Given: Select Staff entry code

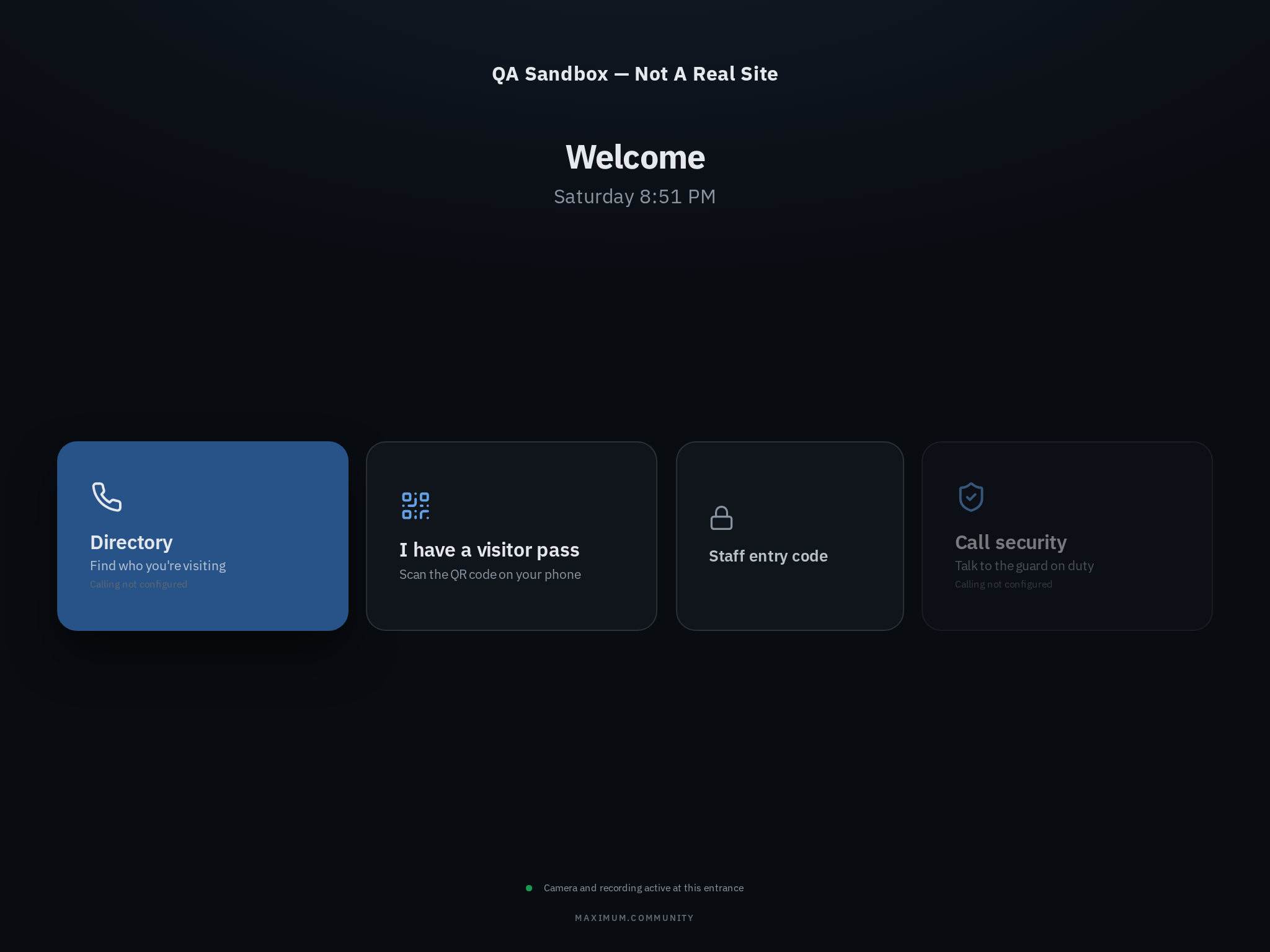Looking at the screenshot, I should click(x=789, y=536).
